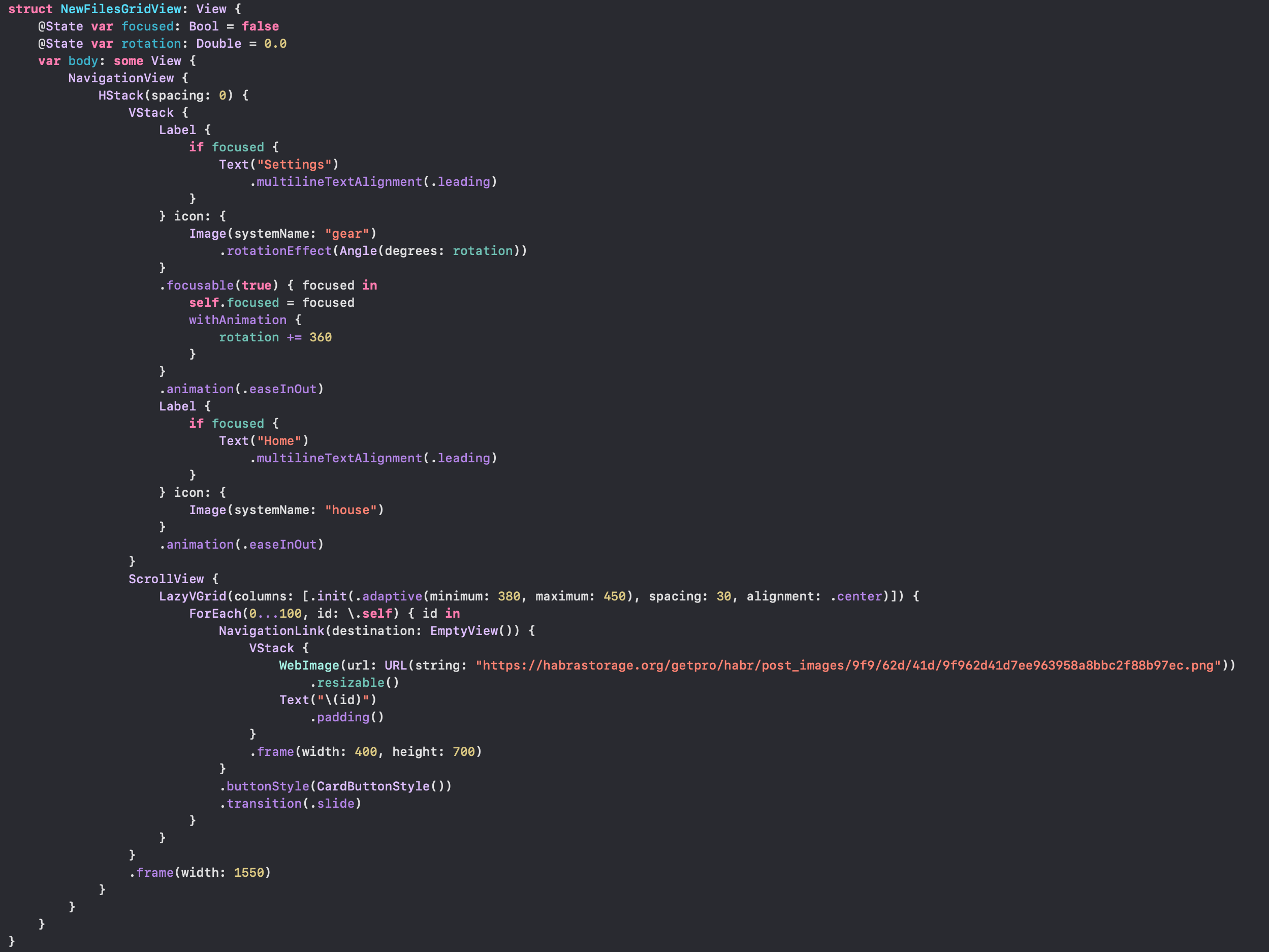The width and height of the screenshot is (1269, 952).
Task: Click the WebImage keyword
Action: 309,665
